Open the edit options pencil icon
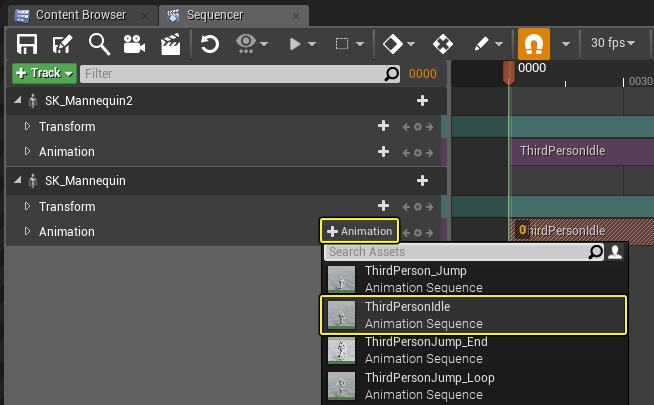This screenshot has height=405, width=654. point(481,43)
